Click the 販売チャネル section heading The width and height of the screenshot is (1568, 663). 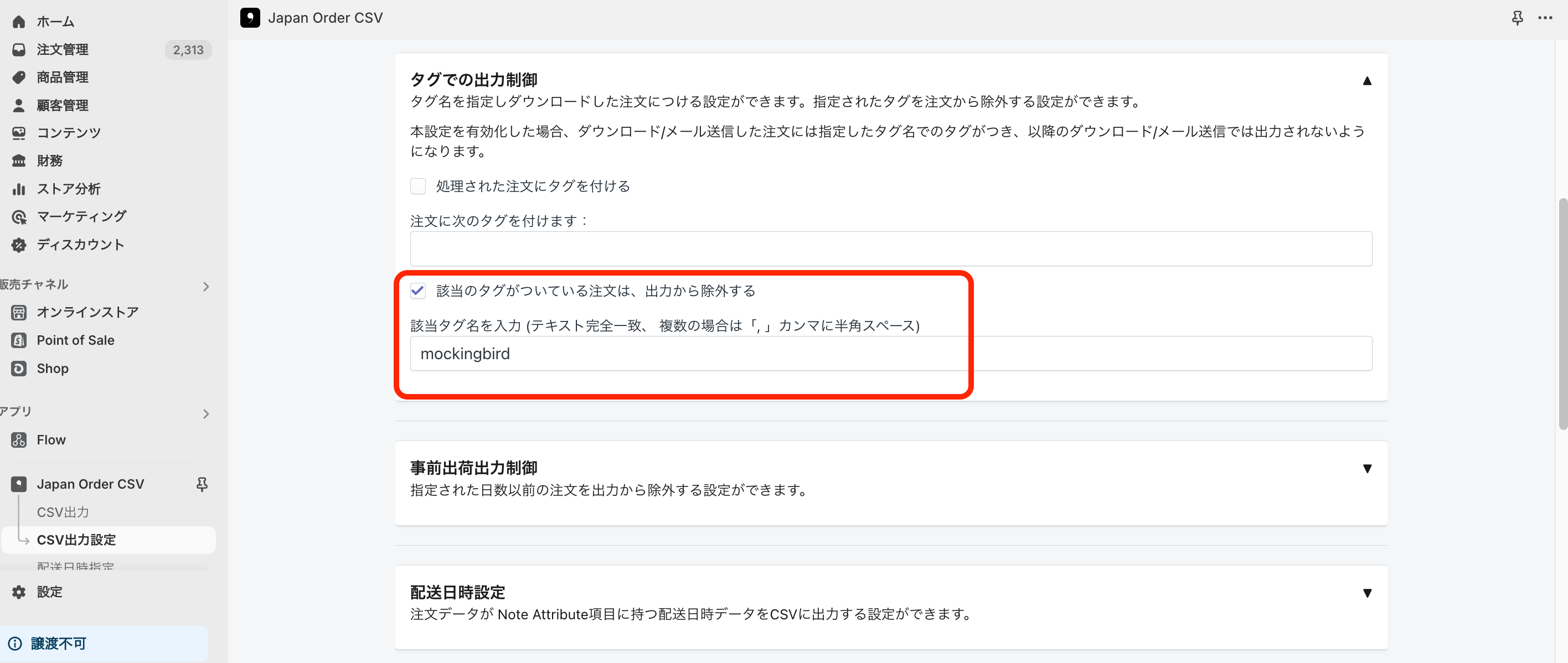34,284
